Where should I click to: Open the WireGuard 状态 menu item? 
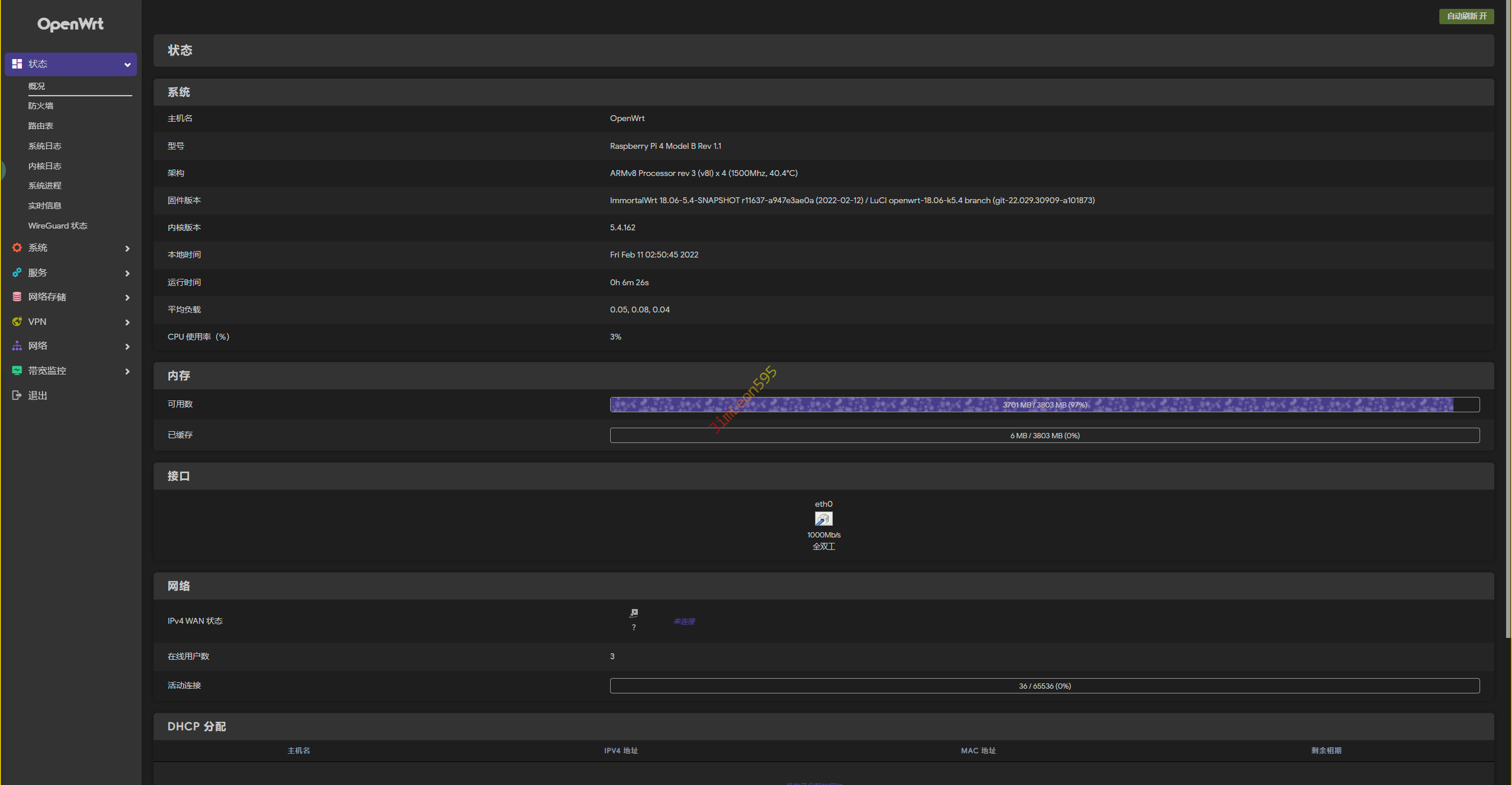58,226
